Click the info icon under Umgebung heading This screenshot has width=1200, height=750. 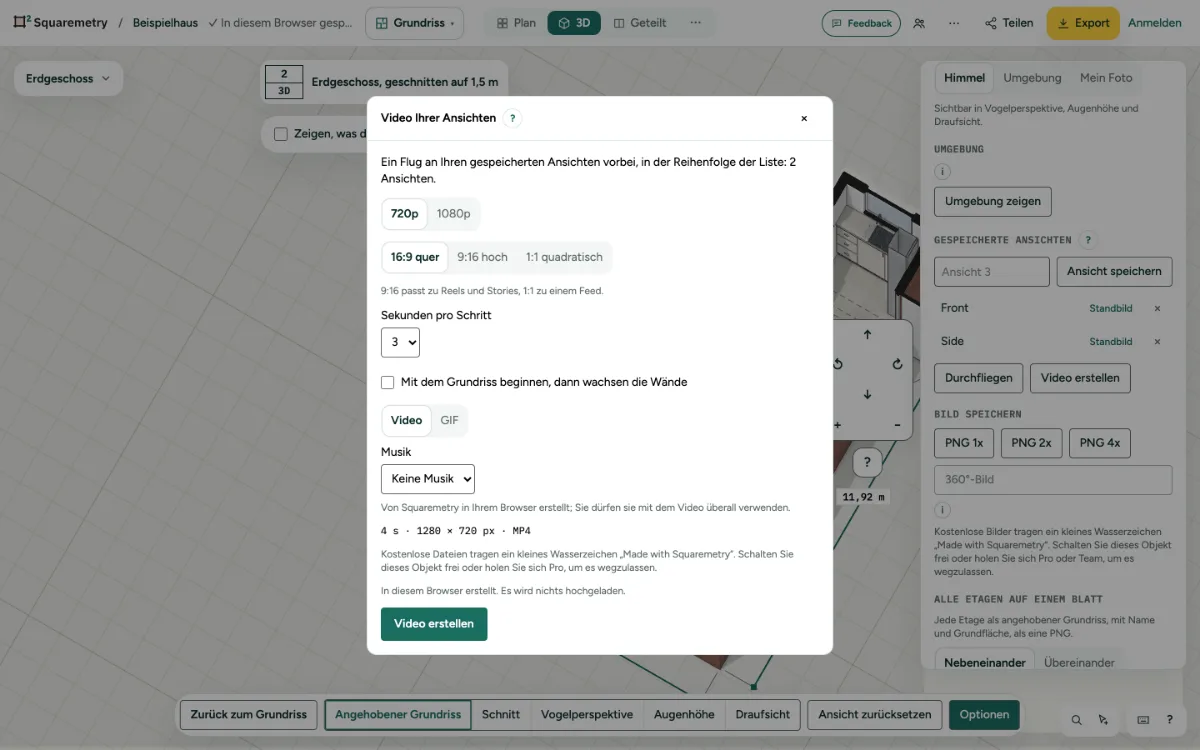pos(941,171)
